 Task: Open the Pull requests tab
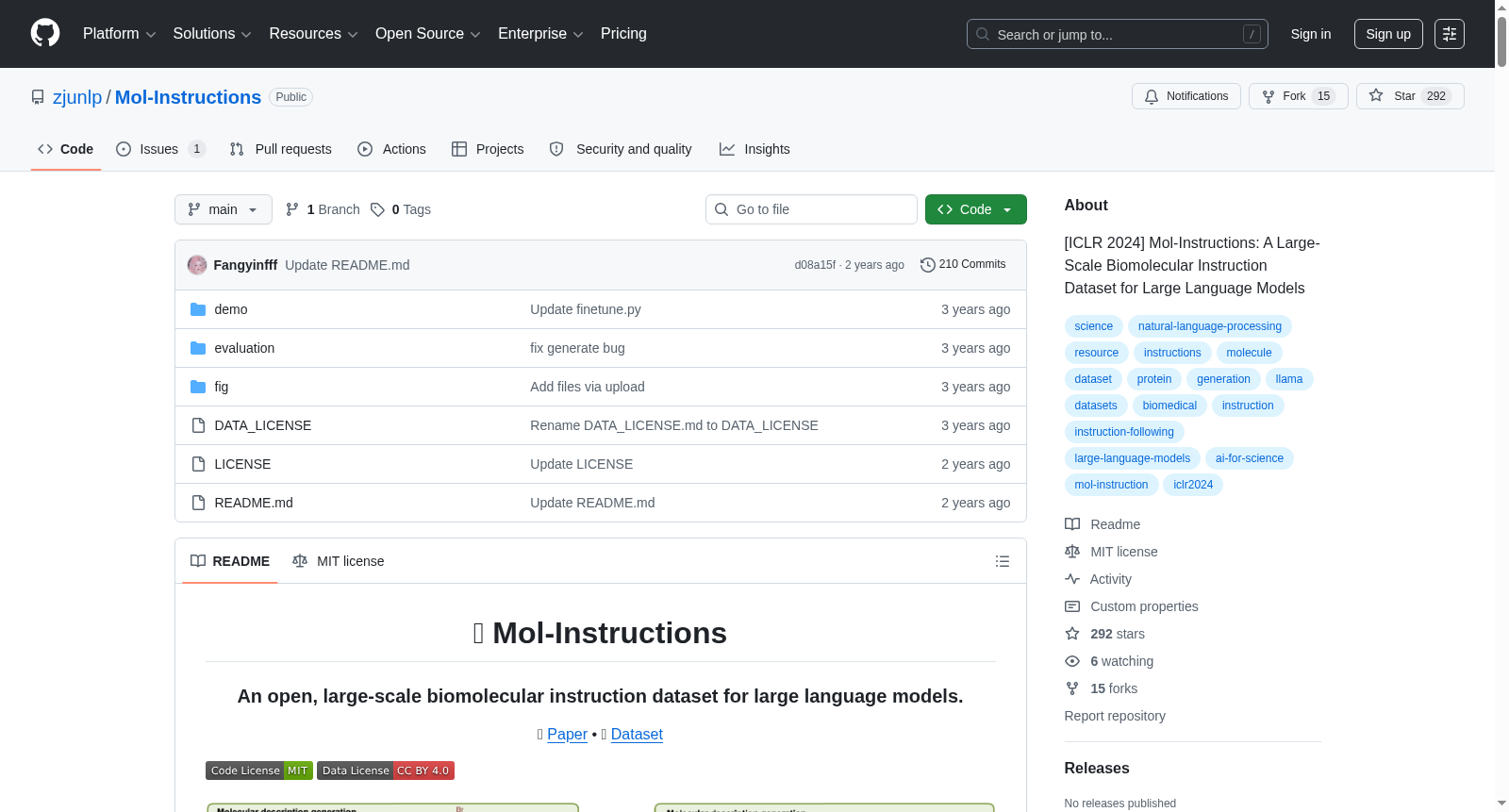(281, 149)
